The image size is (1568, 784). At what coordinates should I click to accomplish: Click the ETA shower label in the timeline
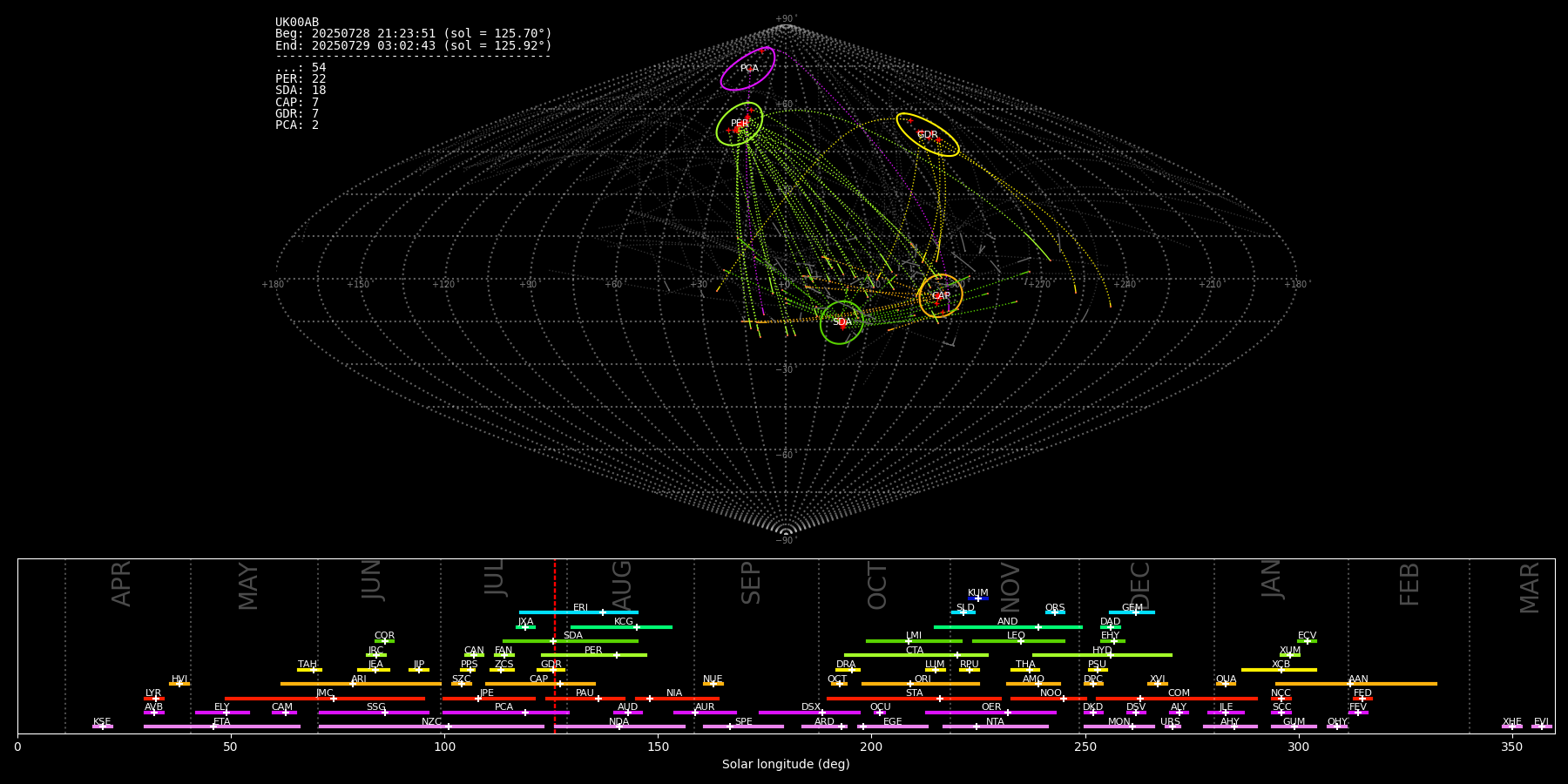click(x=222, y=722)
